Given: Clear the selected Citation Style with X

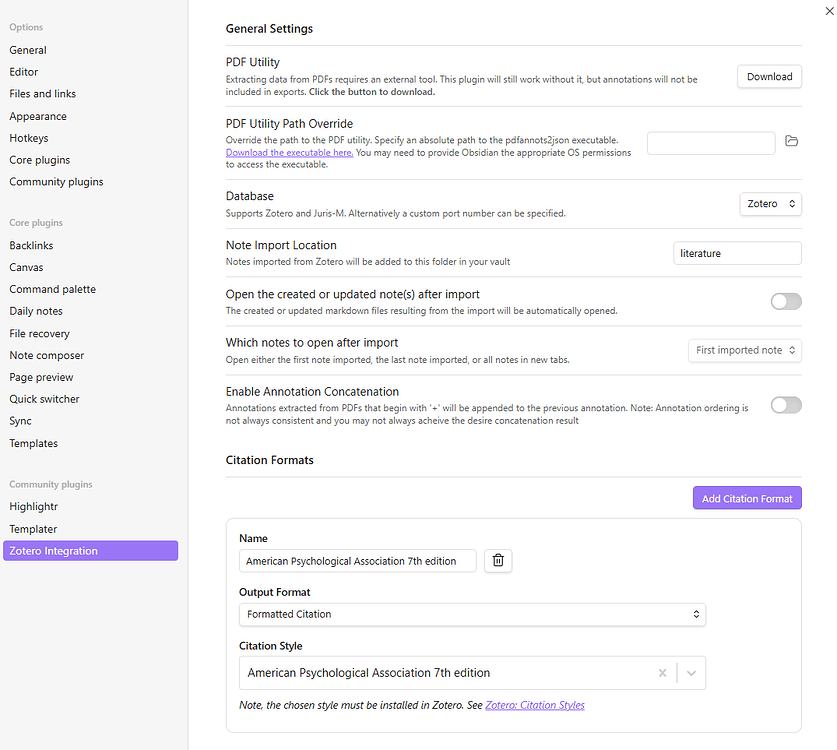Looking at the screenshot, I should click(662, 673).
